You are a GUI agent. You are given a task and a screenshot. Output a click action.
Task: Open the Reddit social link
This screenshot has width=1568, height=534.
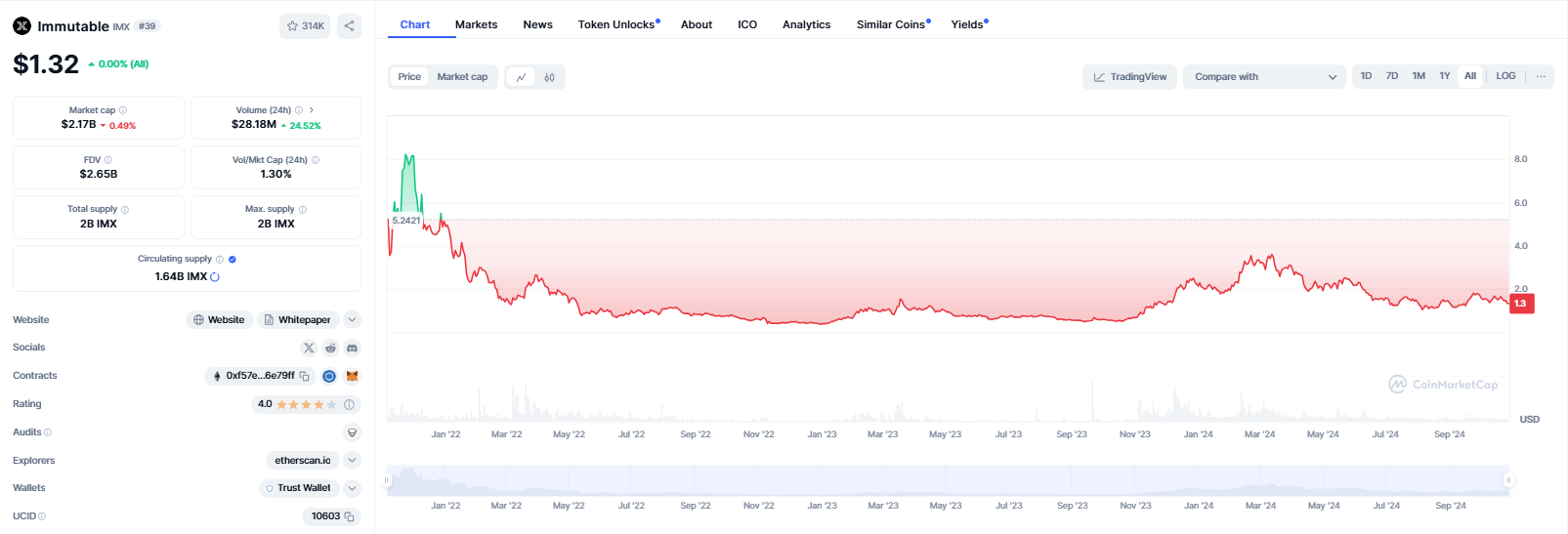(330, 348)
